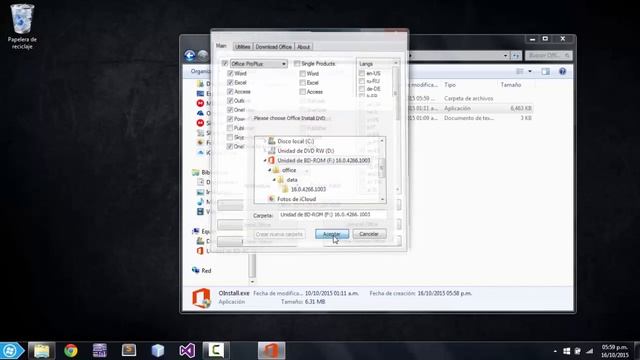Click the Explorer search box

pos(548,56)
